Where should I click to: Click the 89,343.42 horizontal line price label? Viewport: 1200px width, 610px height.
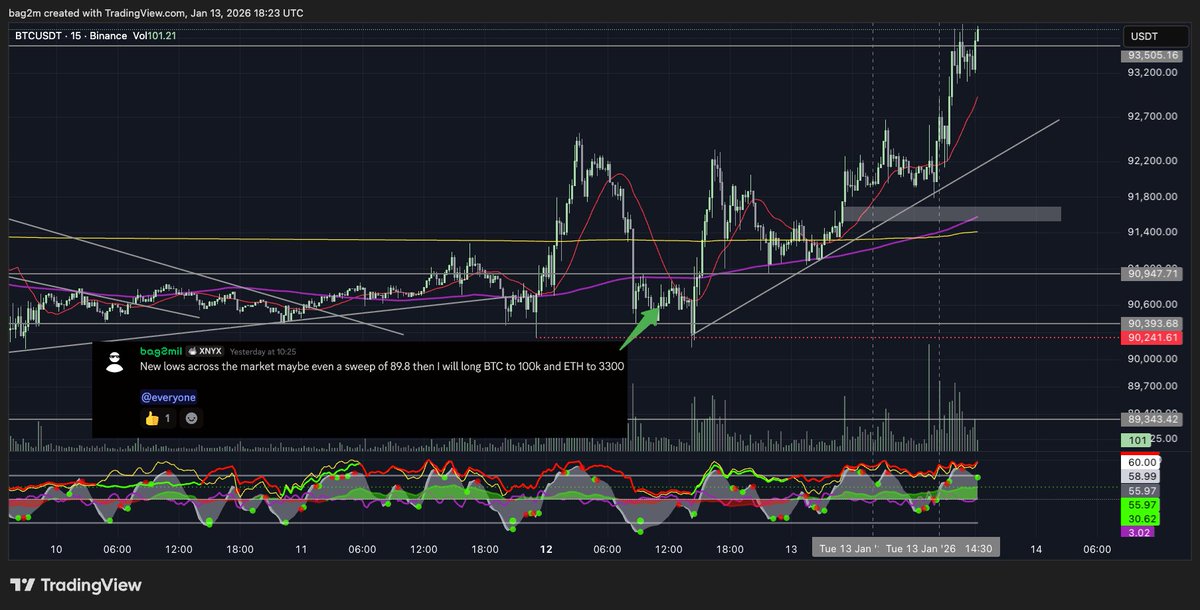click(x=1152, y=419)
